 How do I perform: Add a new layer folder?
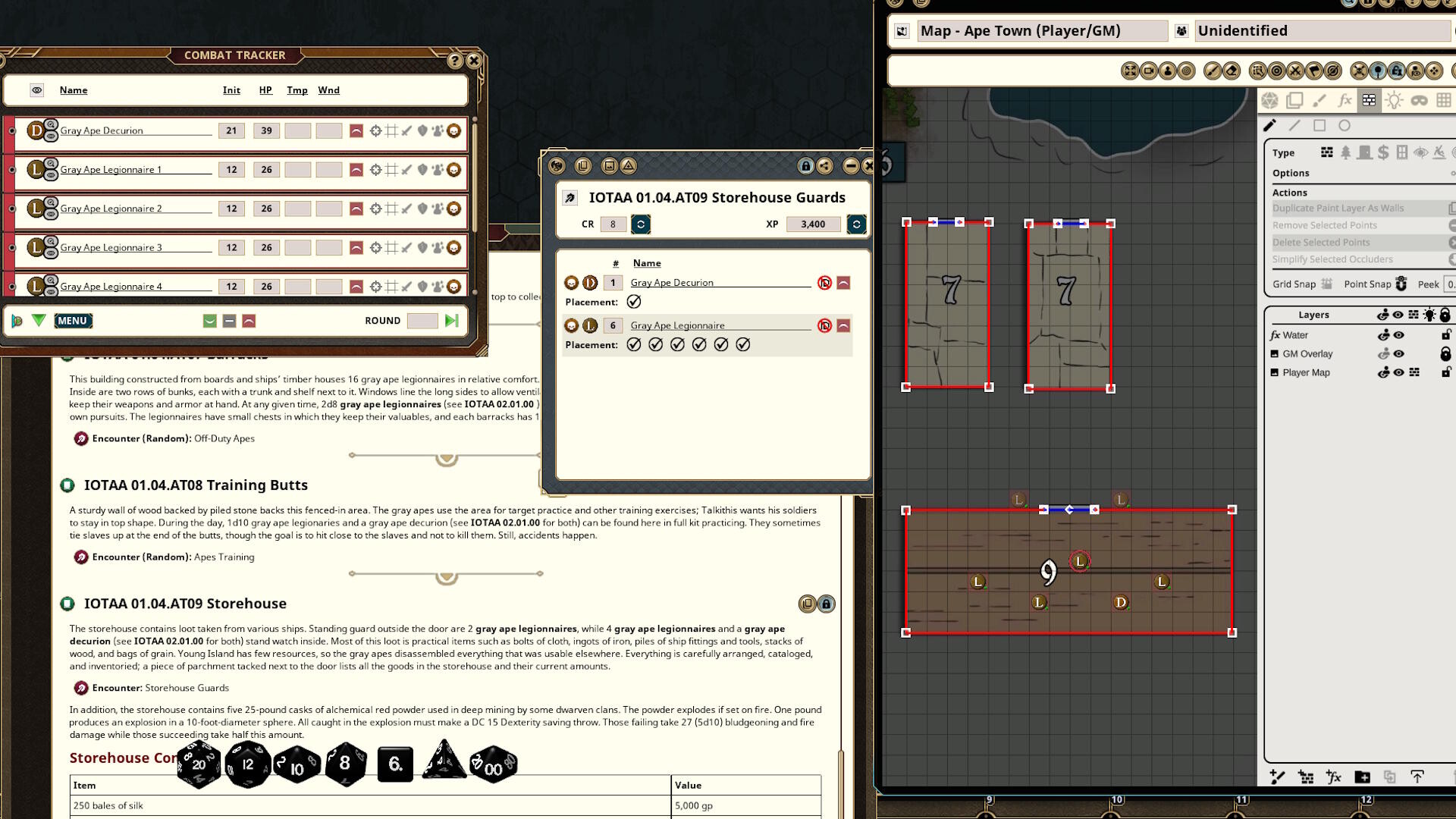point(1362,777)
